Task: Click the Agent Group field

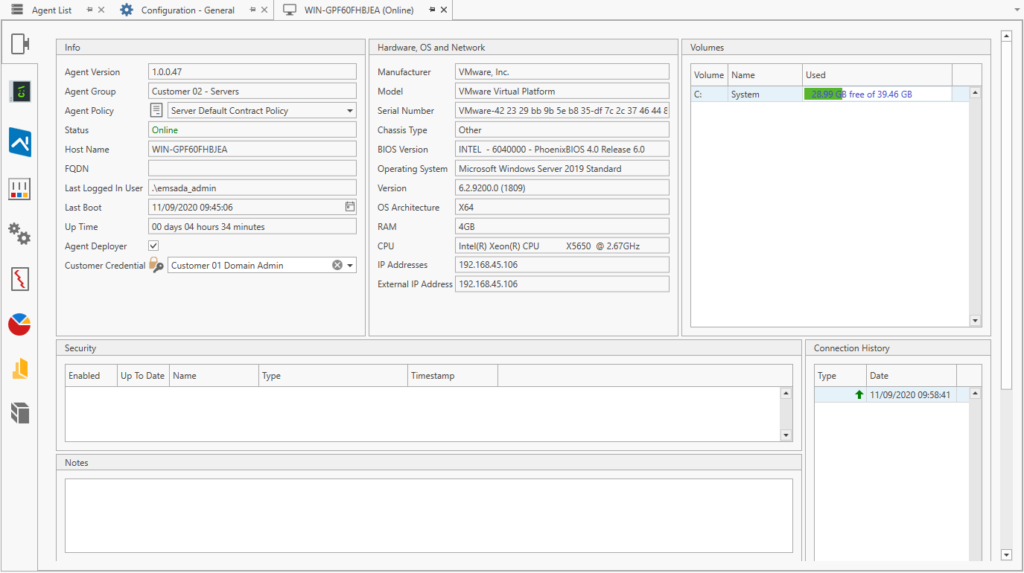Action: [x=252, y=91]
